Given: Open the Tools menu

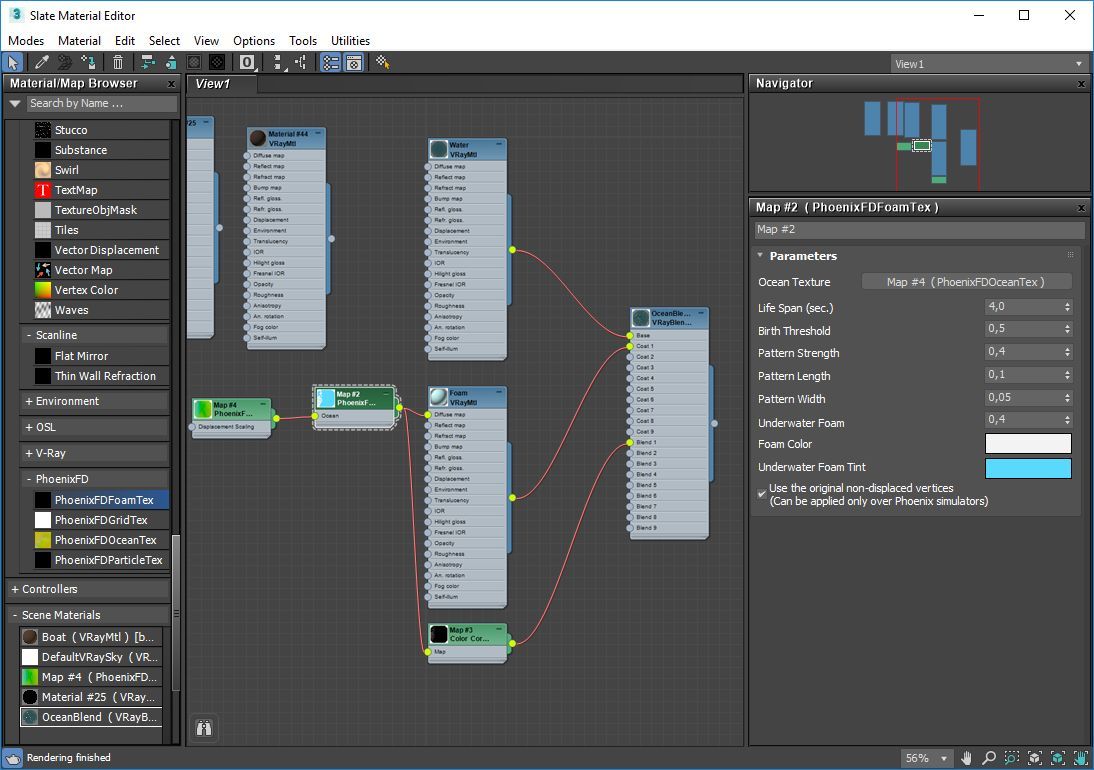Looking at the screenshot, I should point(303,40).
